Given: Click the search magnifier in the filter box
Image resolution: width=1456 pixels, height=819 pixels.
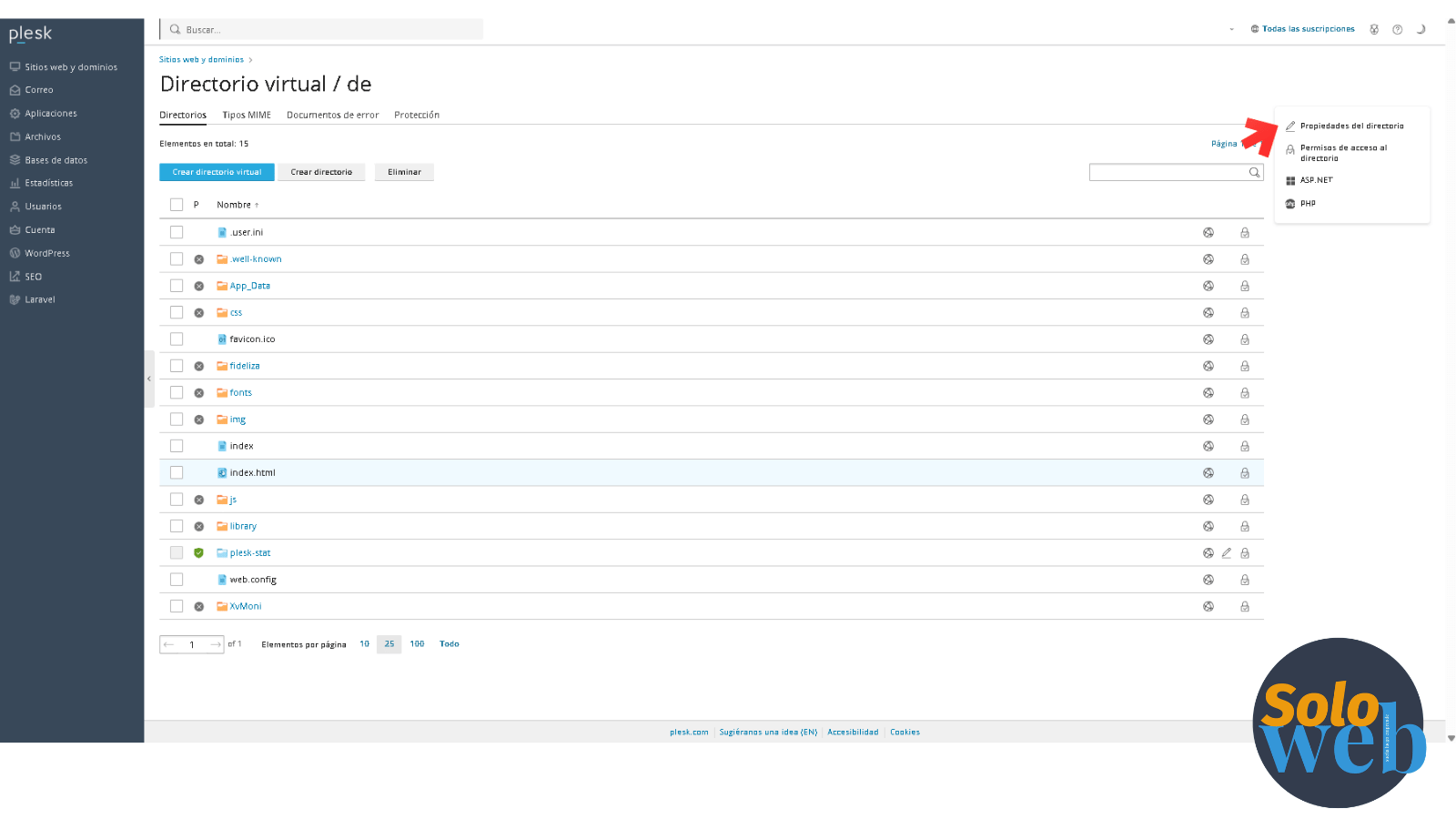Looking at the screenshot, I should [1254, 173].
